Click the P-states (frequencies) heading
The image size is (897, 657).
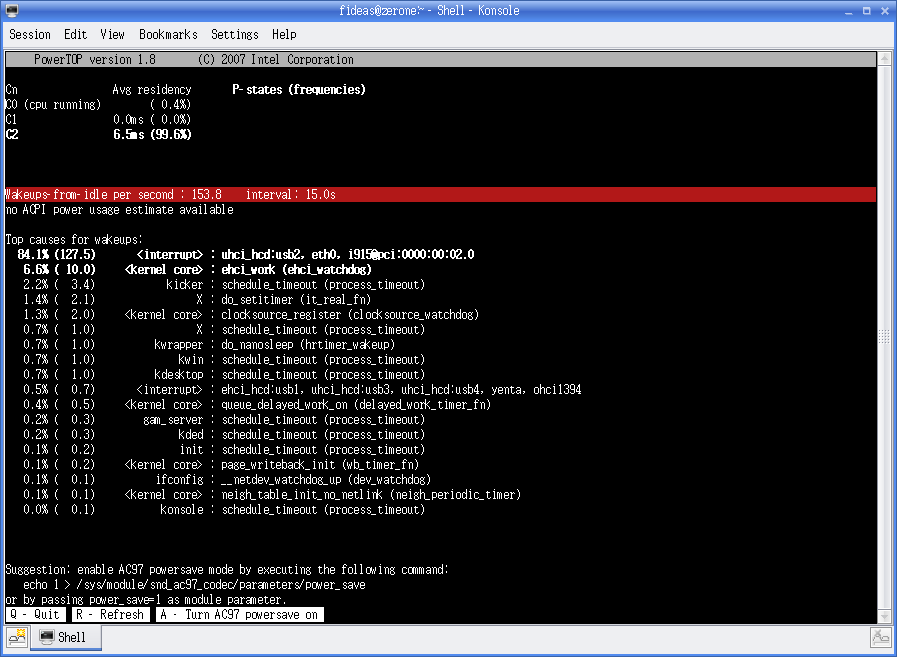[x=299, y=89]
